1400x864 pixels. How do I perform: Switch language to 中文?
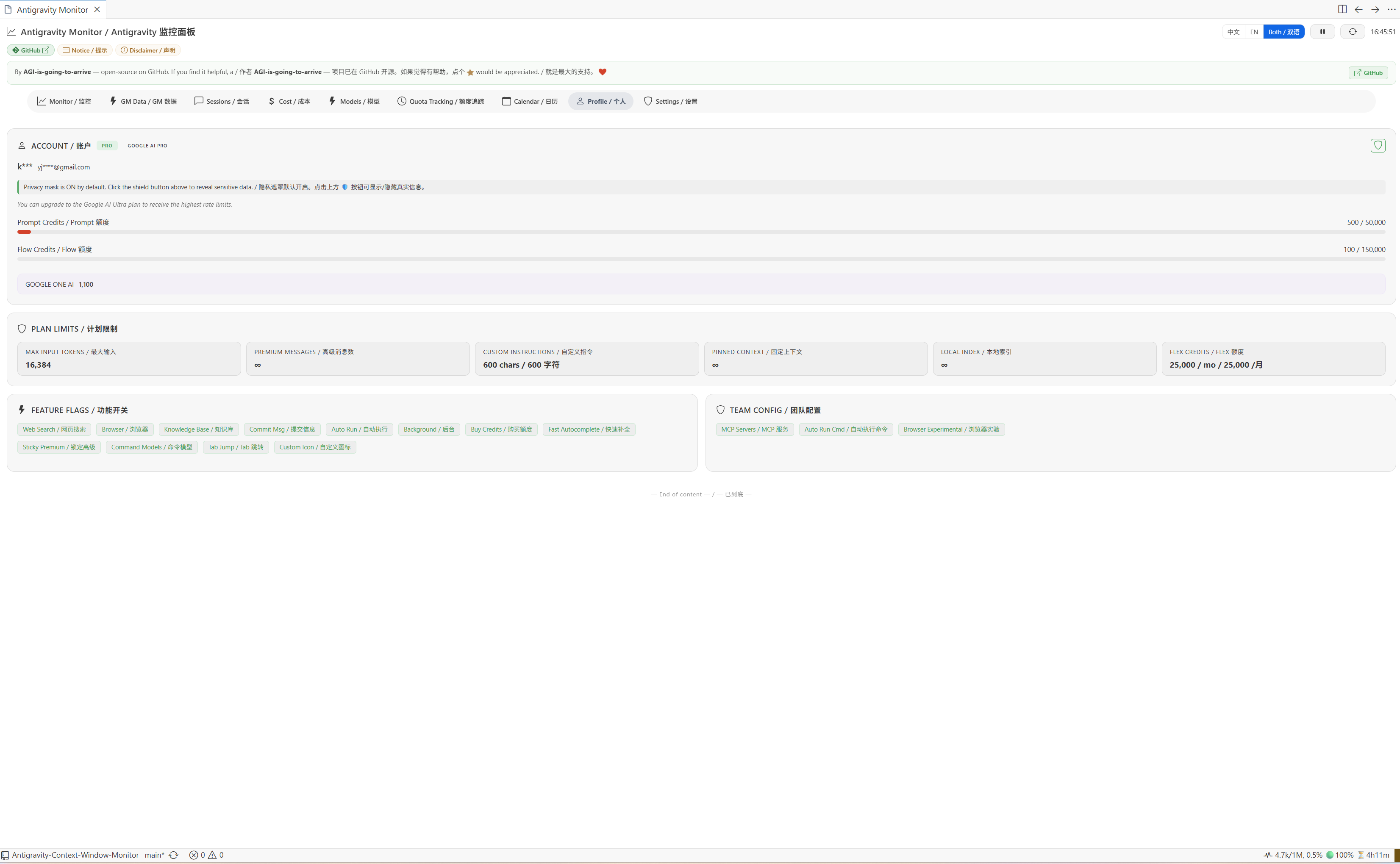coord(1233,32)
